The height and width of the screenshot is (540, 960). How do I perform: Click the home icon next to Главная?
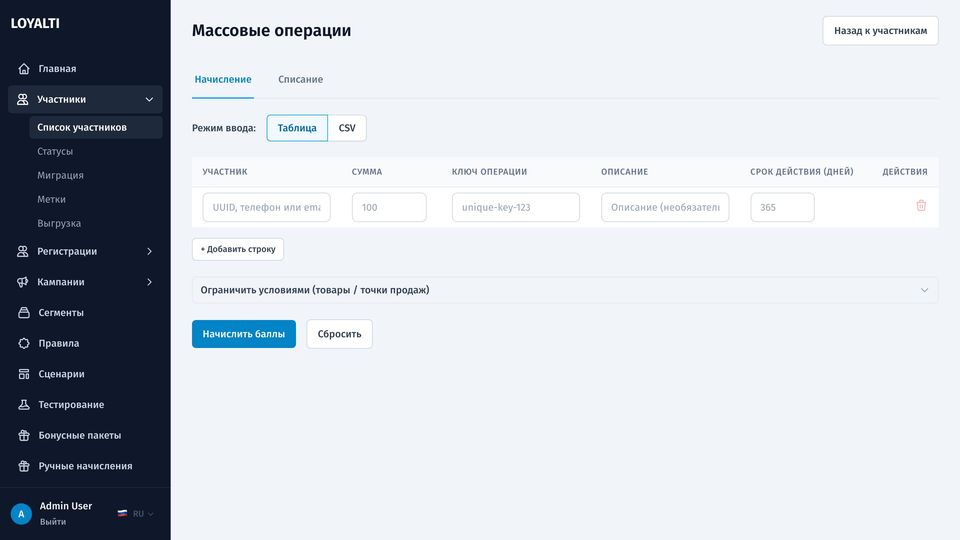click(x=24, y=69)
